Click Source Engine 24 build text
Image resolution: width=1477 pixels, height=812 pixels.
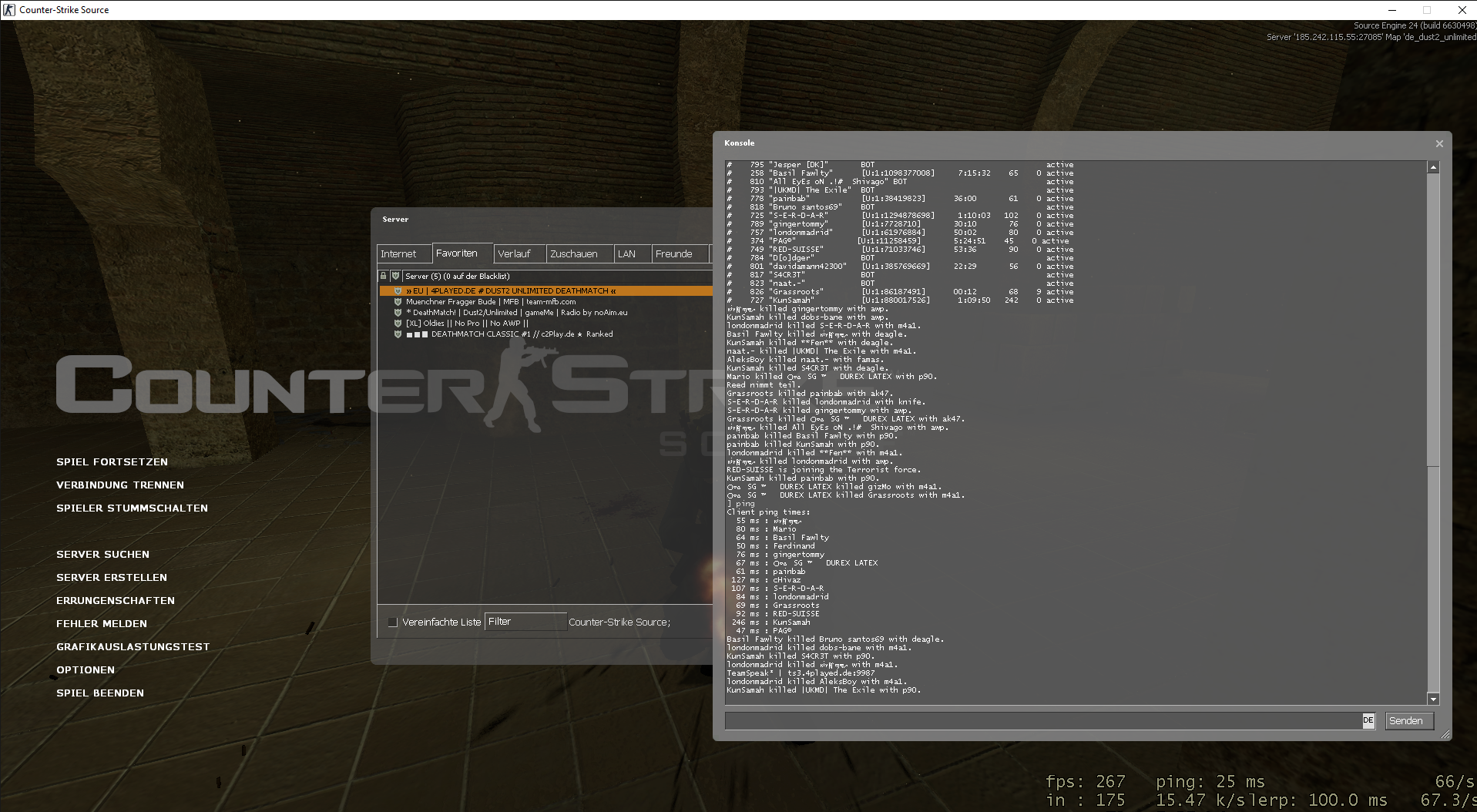pos(1415,25)
